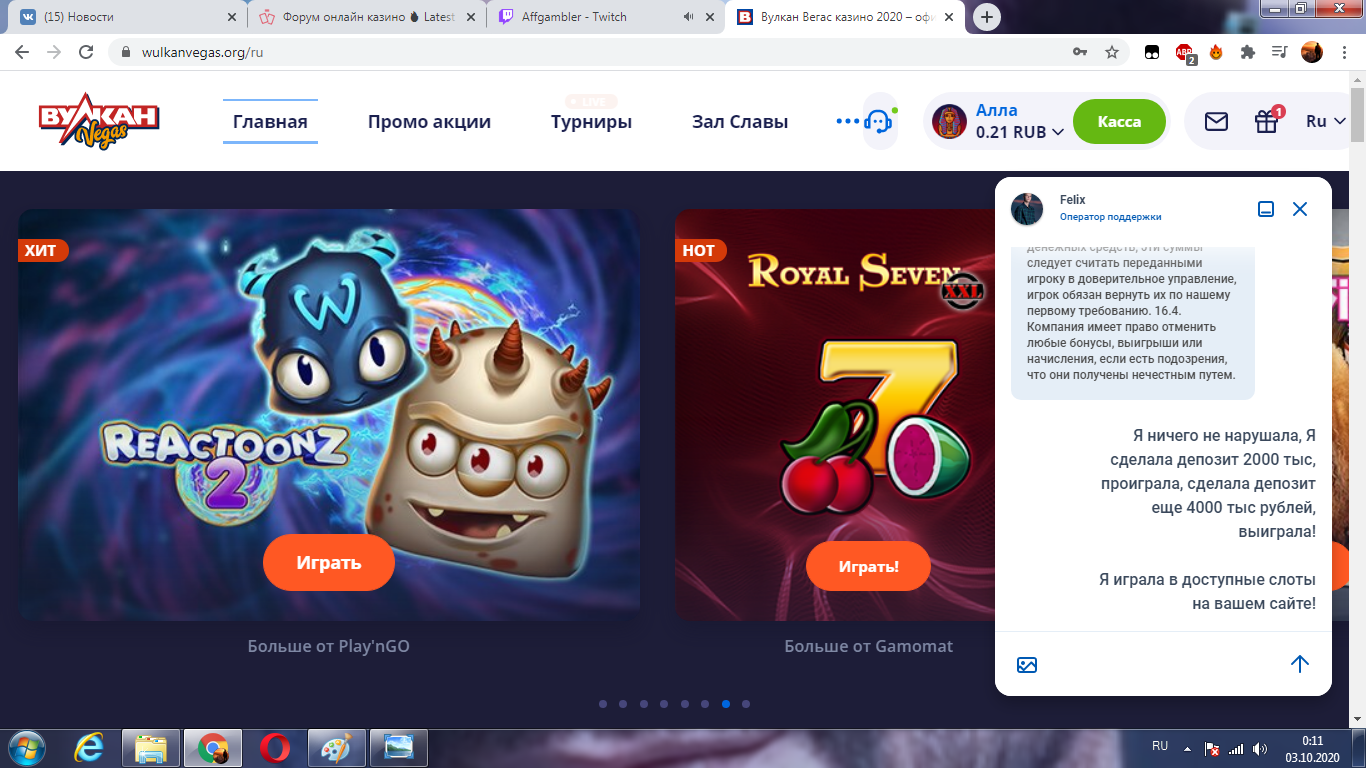Launch Internet Explorer from the taskbar
The image size is (1366, 768).
(90, 748)
